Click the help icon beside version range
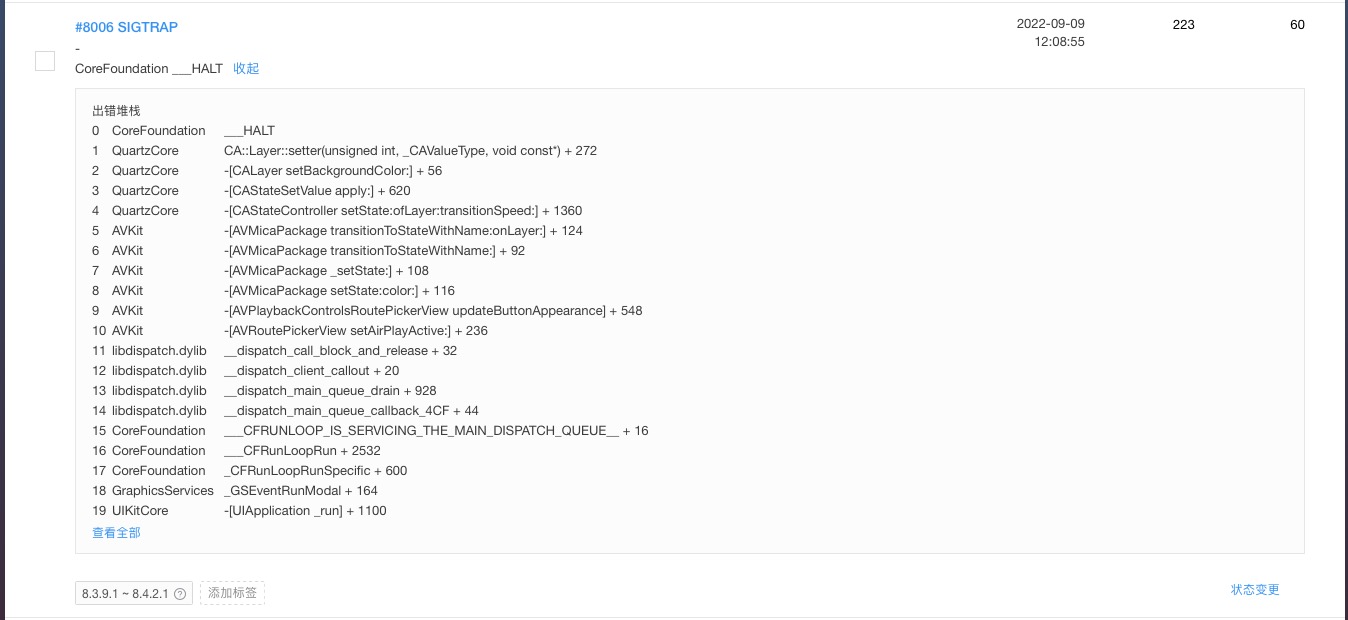 (x=180, y=594)
